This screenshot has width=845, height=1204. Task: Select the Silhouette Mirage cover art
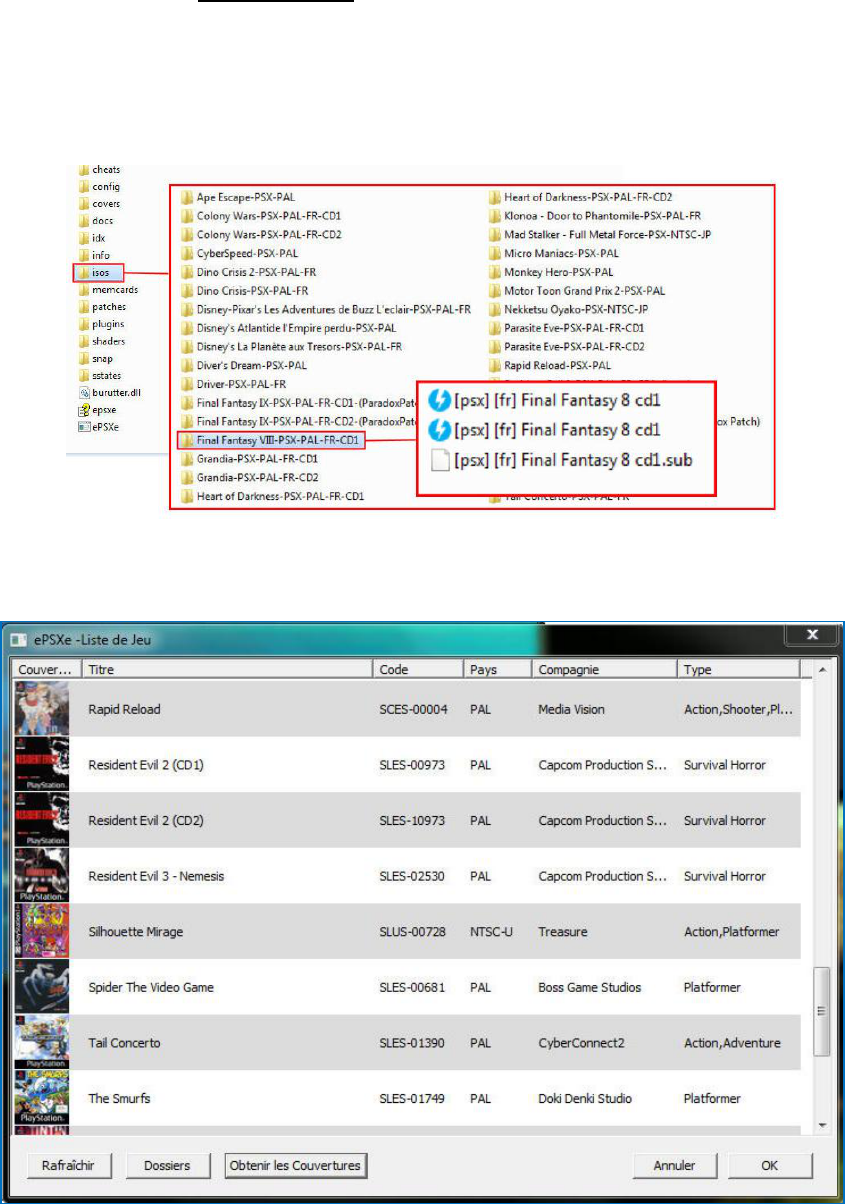(42, 931)
